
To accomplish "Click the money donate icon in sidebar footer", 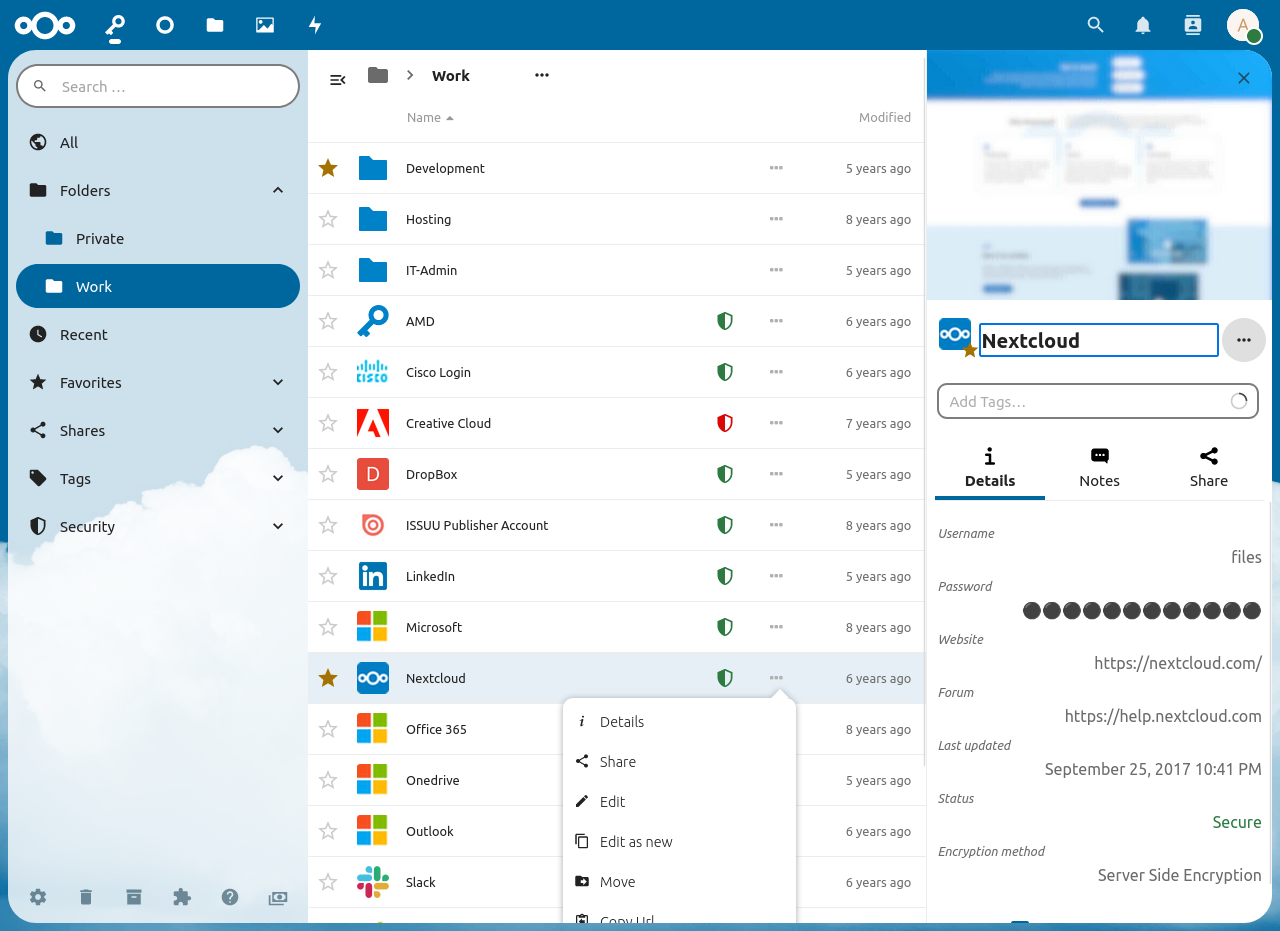I will tap(278, 897).
